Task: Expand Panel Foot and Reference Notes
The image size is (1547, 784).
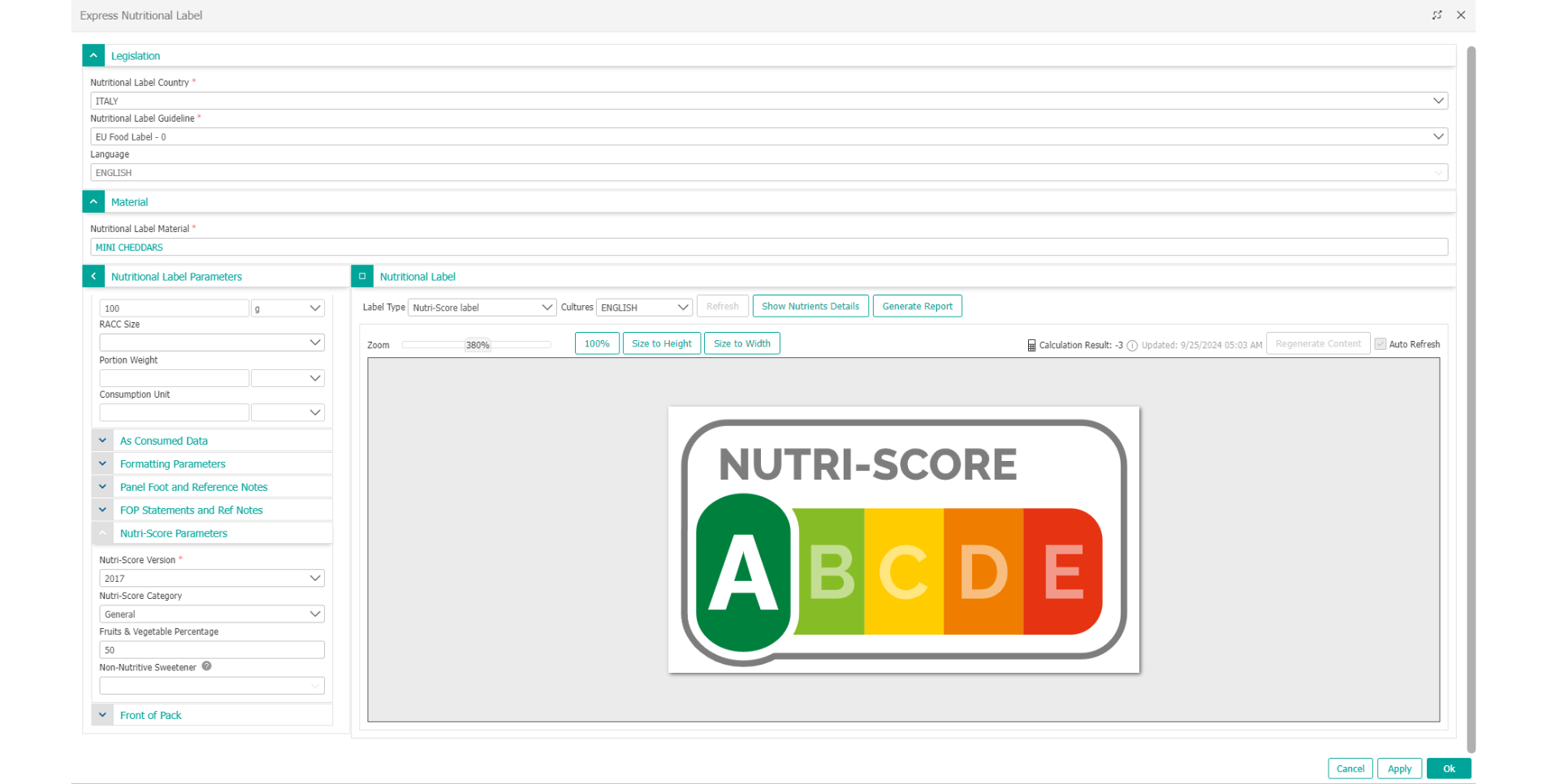Action: pyautogui.click(x=102, y=487)
